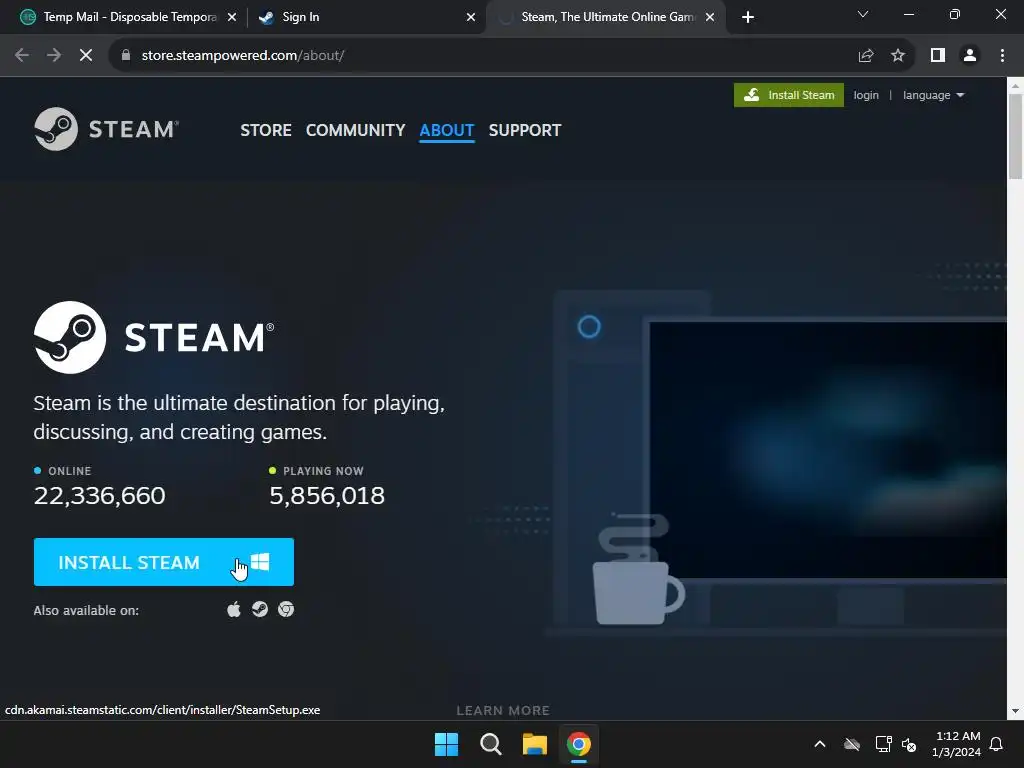This screenshot has width=1024, height=768.
Task: Close the Temp Mail tab
Action: (232, 17)
